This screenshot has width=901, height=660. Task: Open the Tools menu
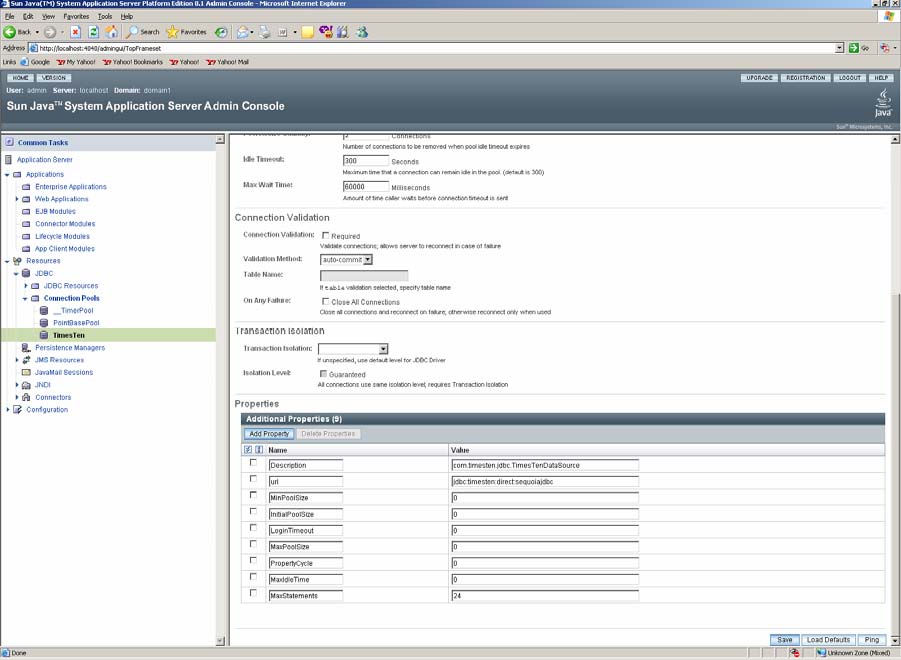(x=105, y=17)
